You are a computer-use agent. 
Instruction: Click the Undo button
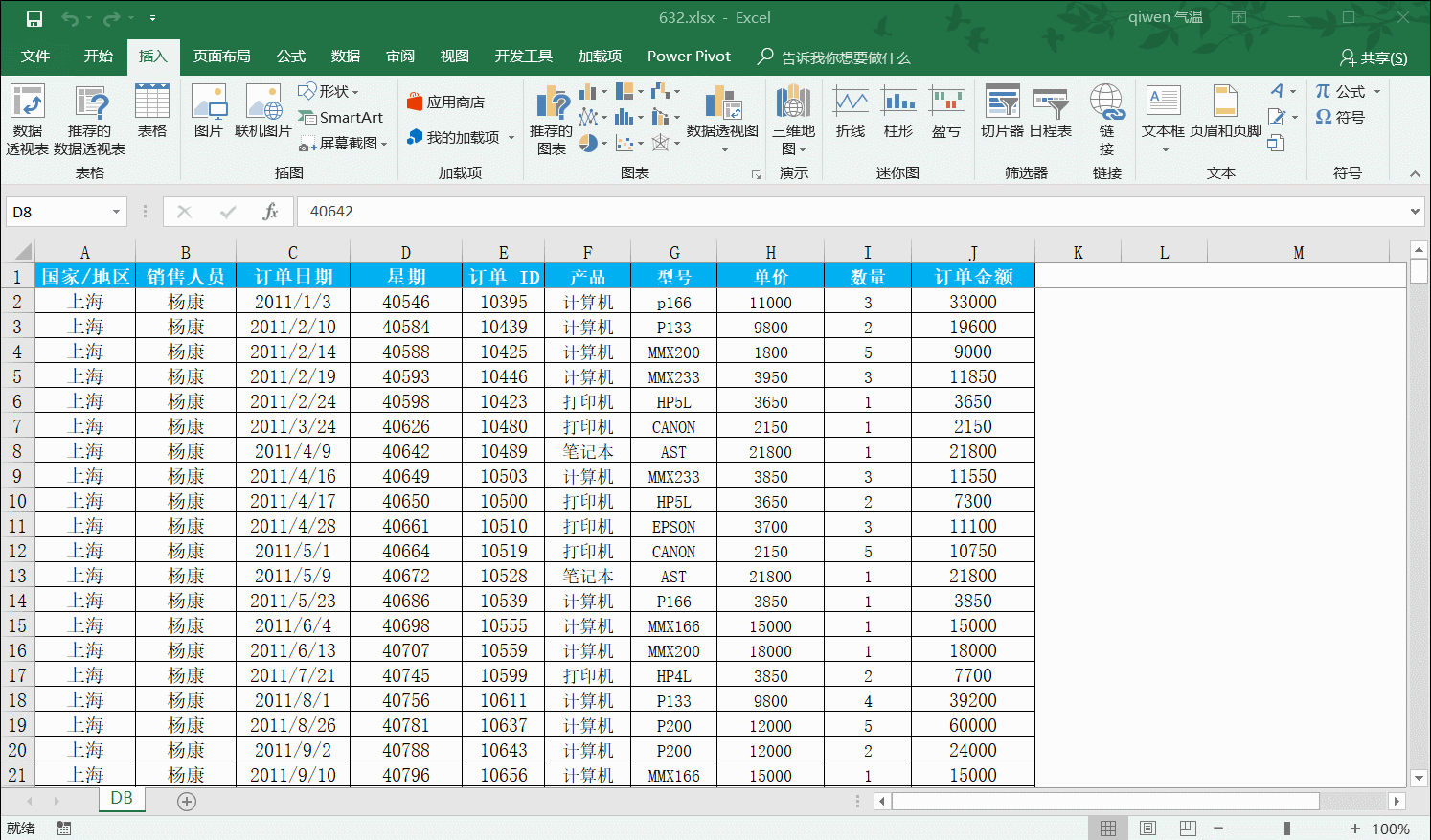click(70, 18)
